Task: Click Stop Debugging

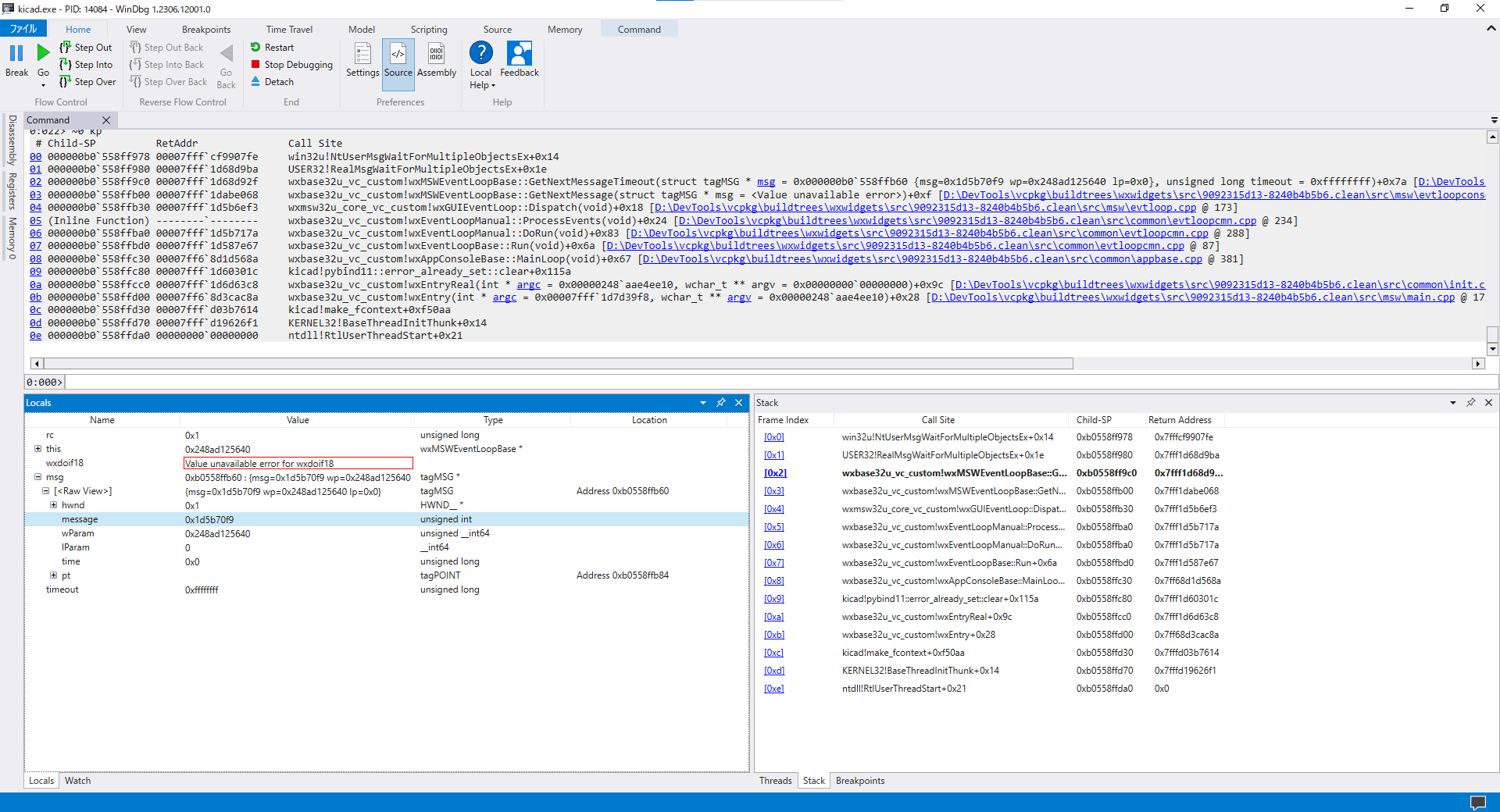Action: click(291, 65)
